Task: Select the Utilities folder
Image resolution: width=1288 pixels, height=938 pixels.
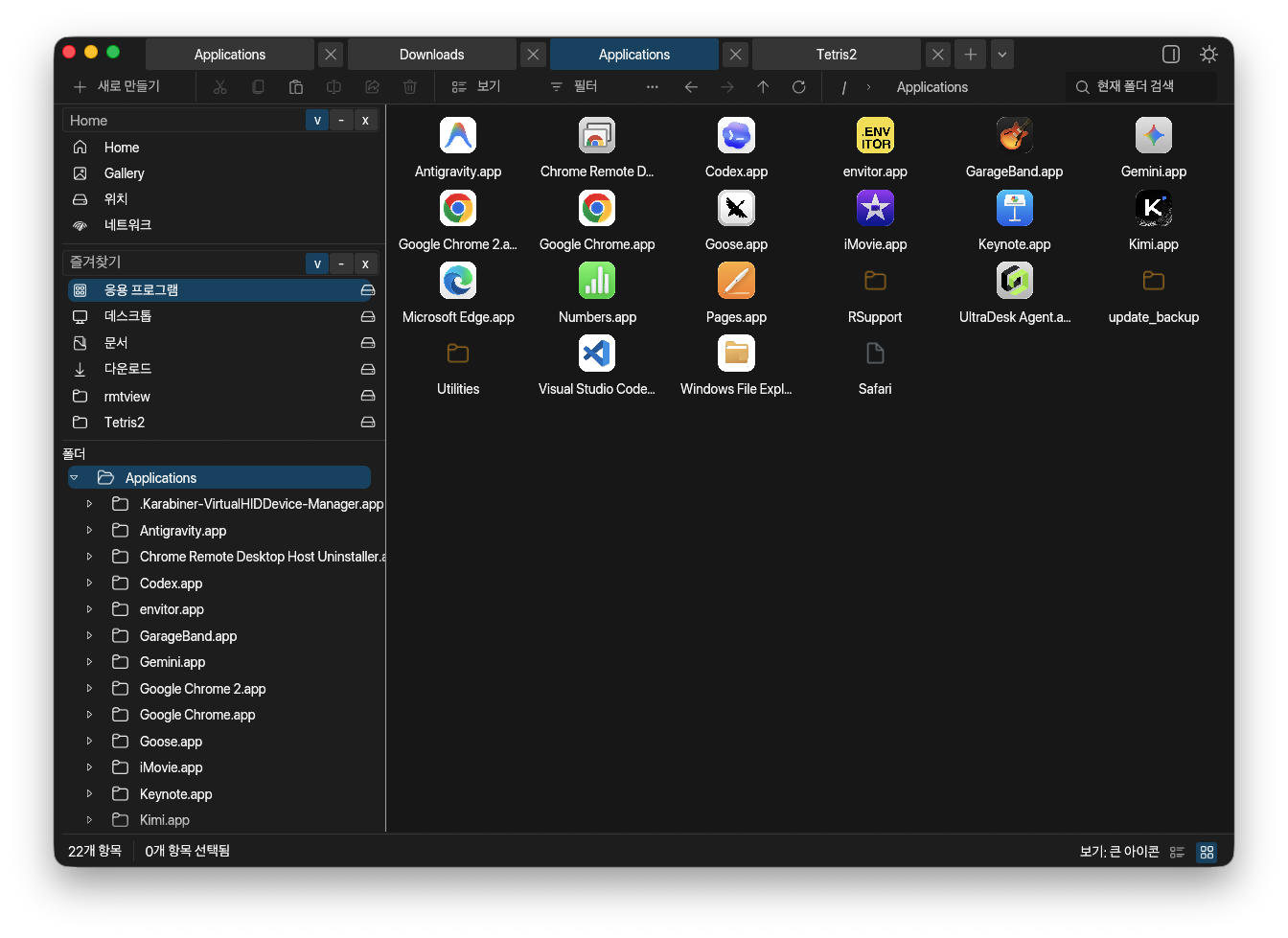Action: (x=458, y=354)
